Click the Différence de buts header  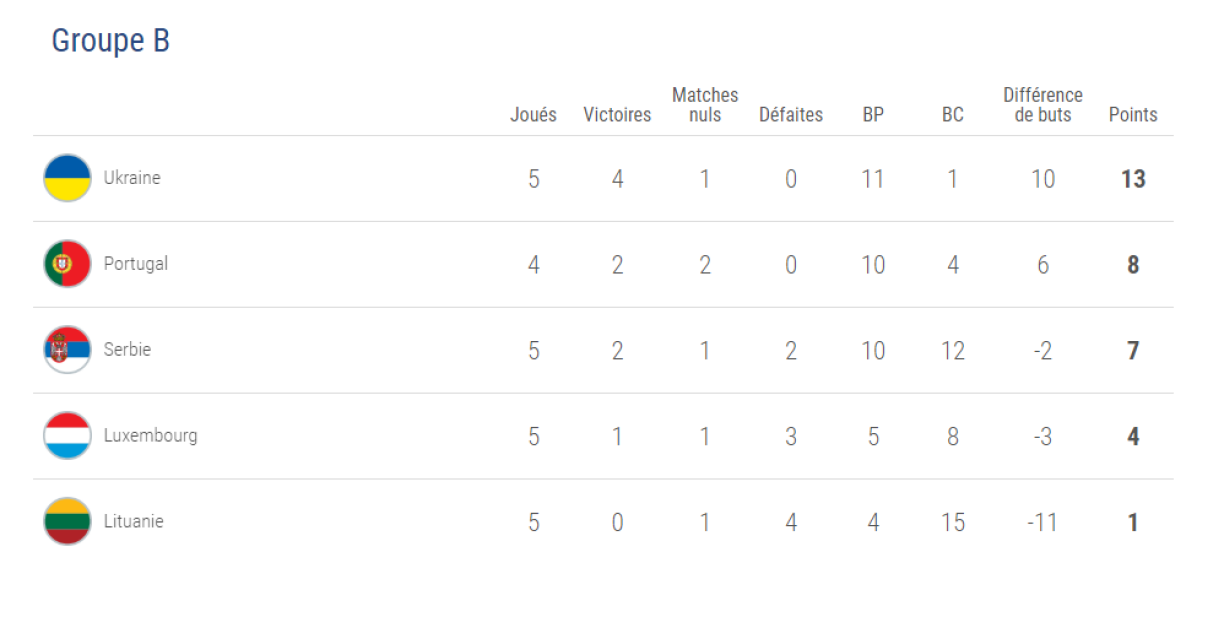1043,105
